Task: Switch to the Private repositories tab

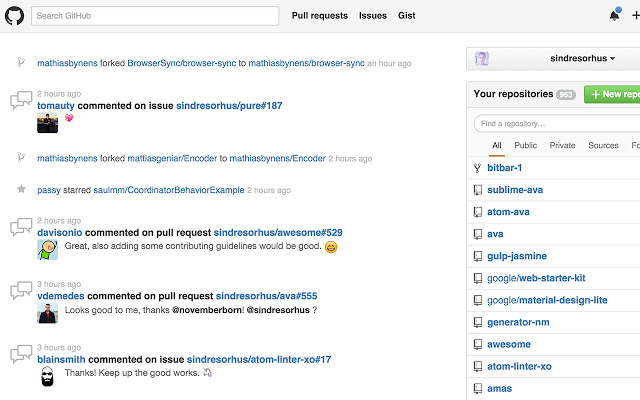Action: (562, 146)
